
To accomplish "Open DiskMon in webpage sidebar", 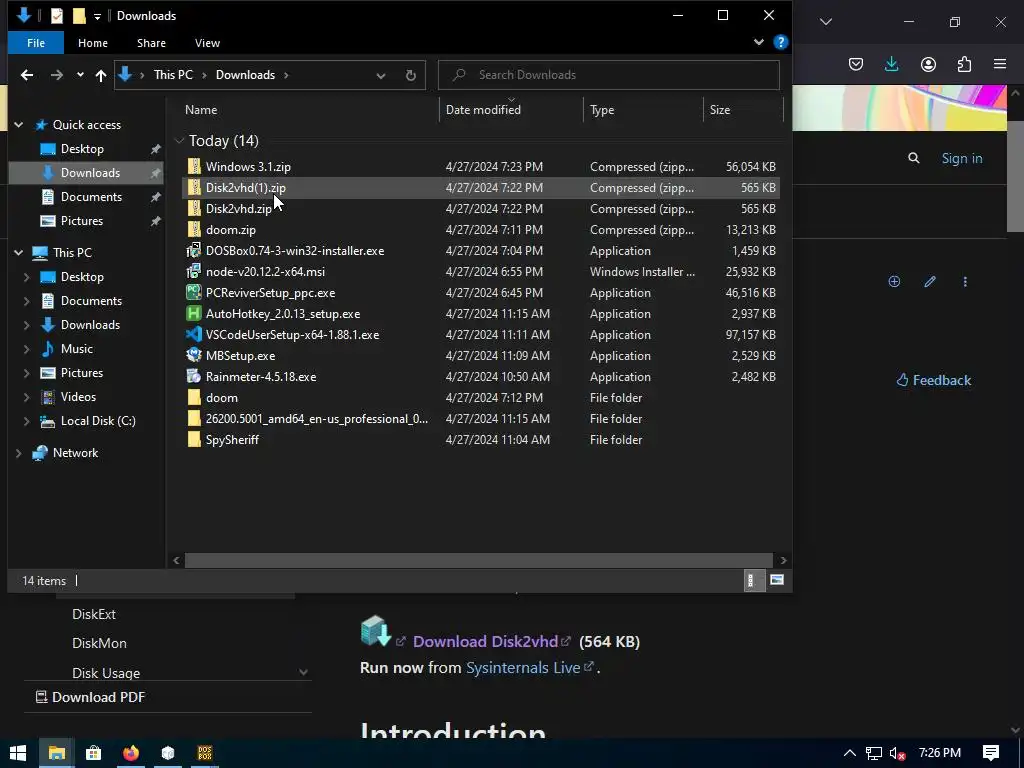I will tap(99, 643).
